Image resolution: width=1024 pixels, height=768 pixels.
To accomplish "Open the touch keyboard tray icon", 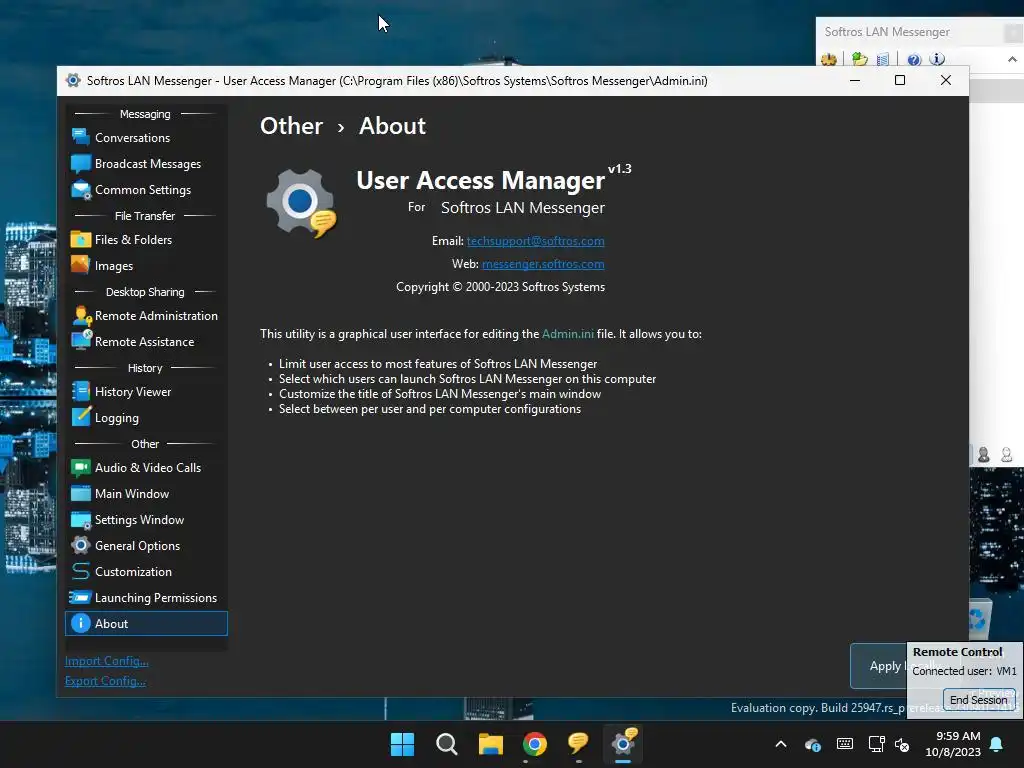I will point(844,744).
